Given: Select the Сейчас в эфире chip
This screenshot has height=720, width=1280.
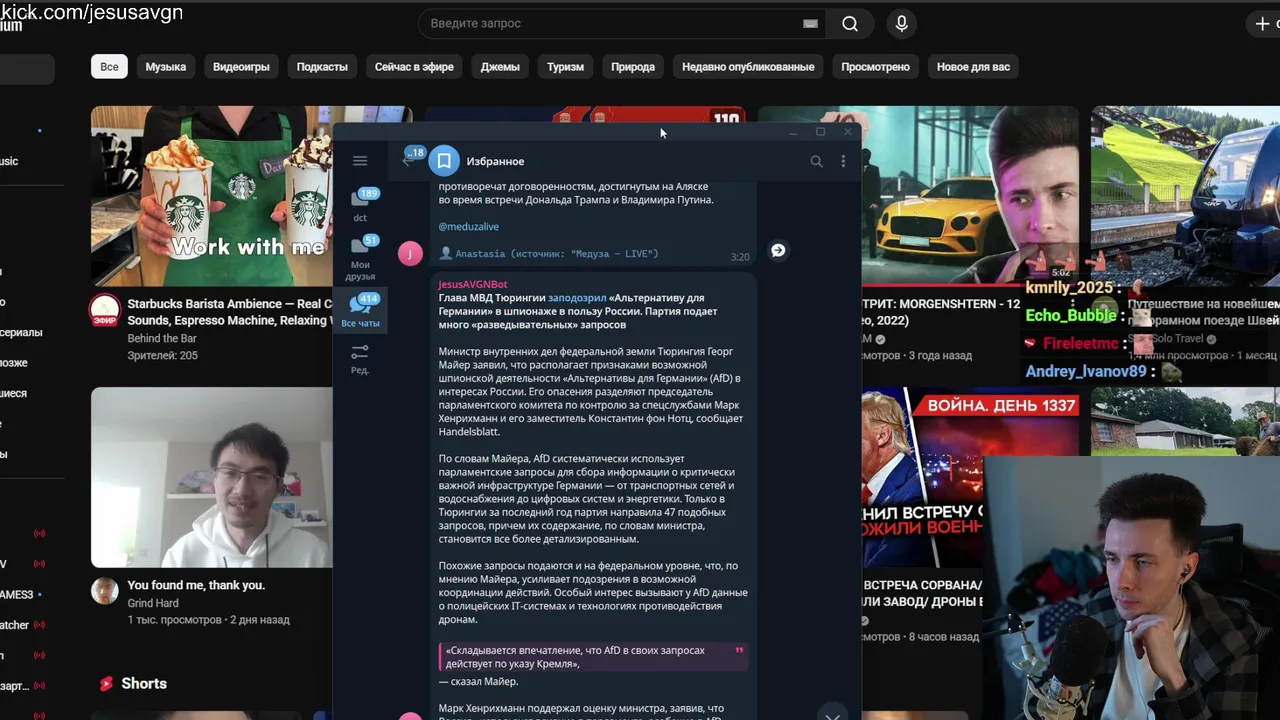Looking at the screenshot, I should (x=414, y=67).
